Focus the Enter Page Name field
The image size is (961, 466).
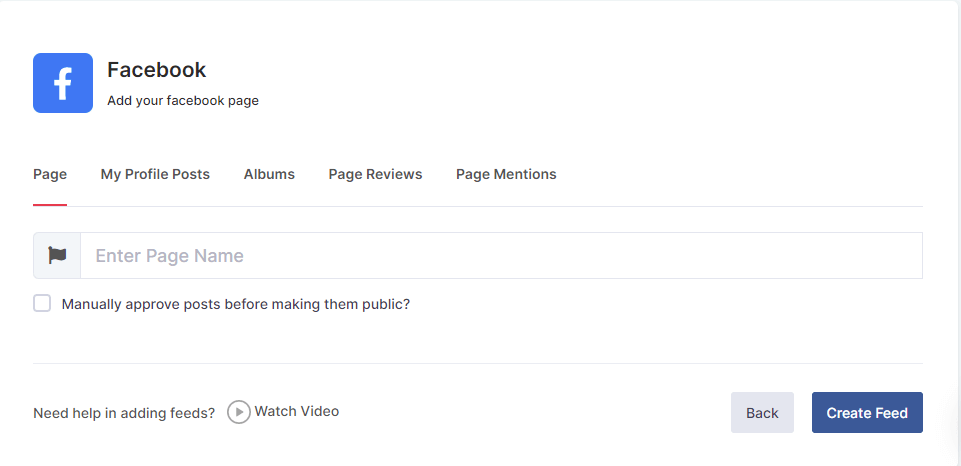(501, 255)
